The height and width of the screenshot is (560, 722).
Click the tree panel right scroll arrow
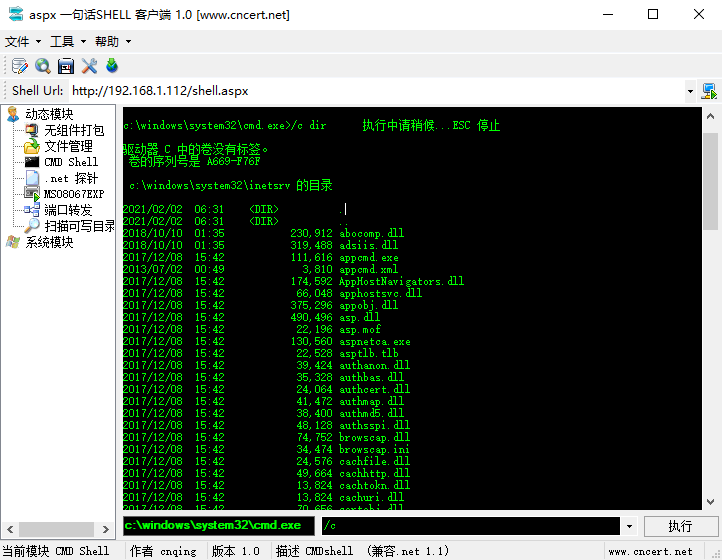click(x=106, y=529)
